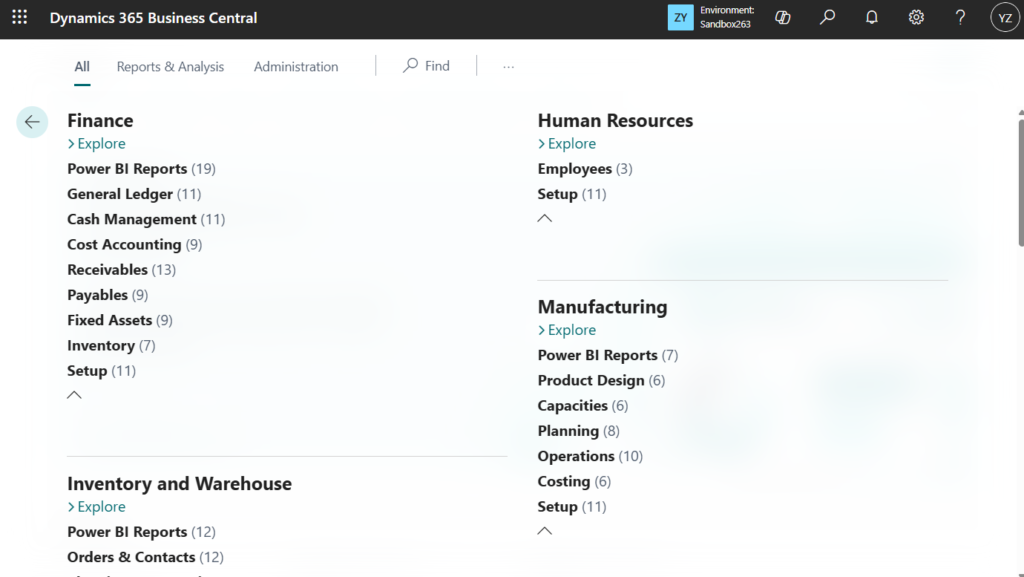This screenshot has width=1024, height=577.
Task: Open Product Design under Manufacturing
Action: coord(591,381)
